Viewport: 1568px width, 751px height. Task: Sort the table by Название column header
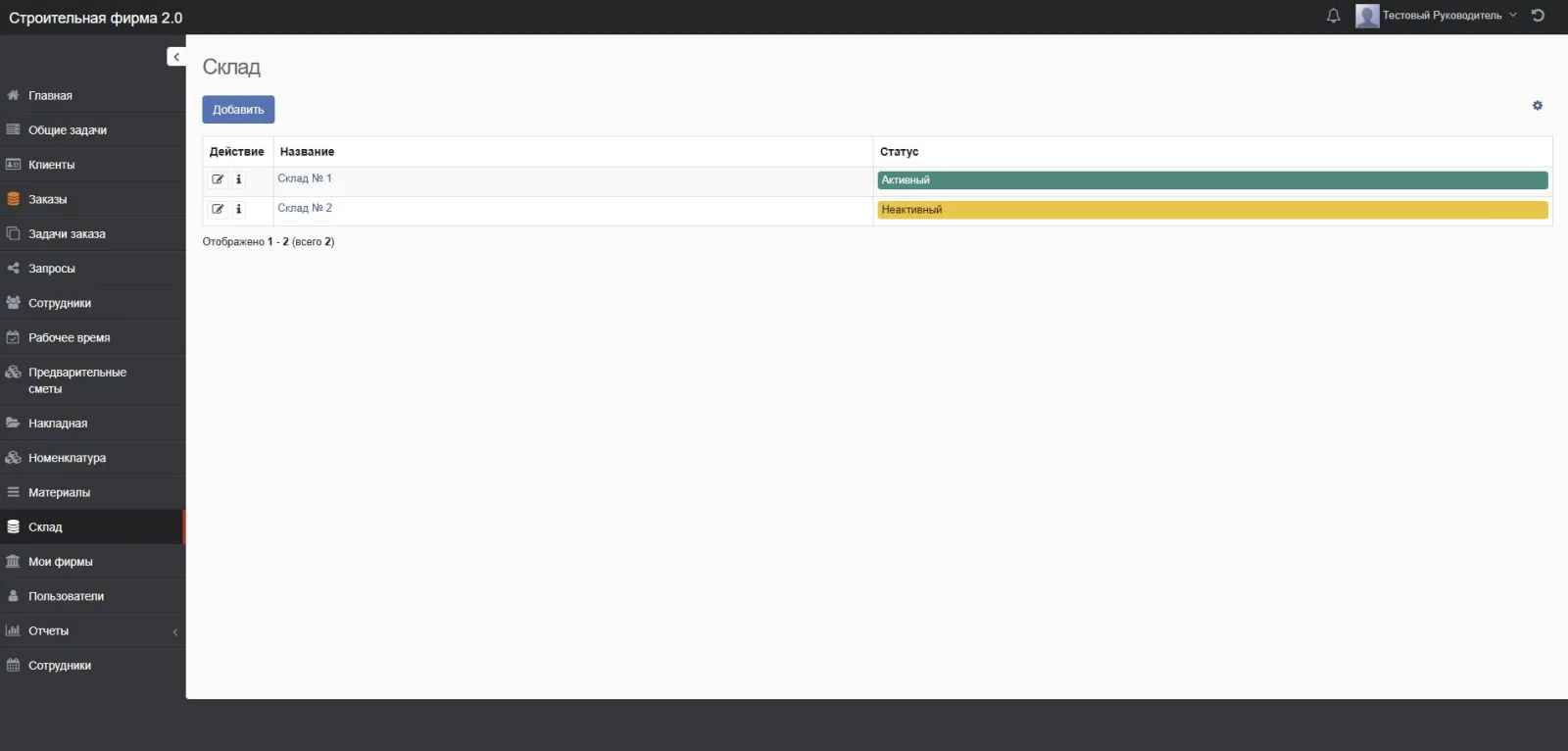307,152
